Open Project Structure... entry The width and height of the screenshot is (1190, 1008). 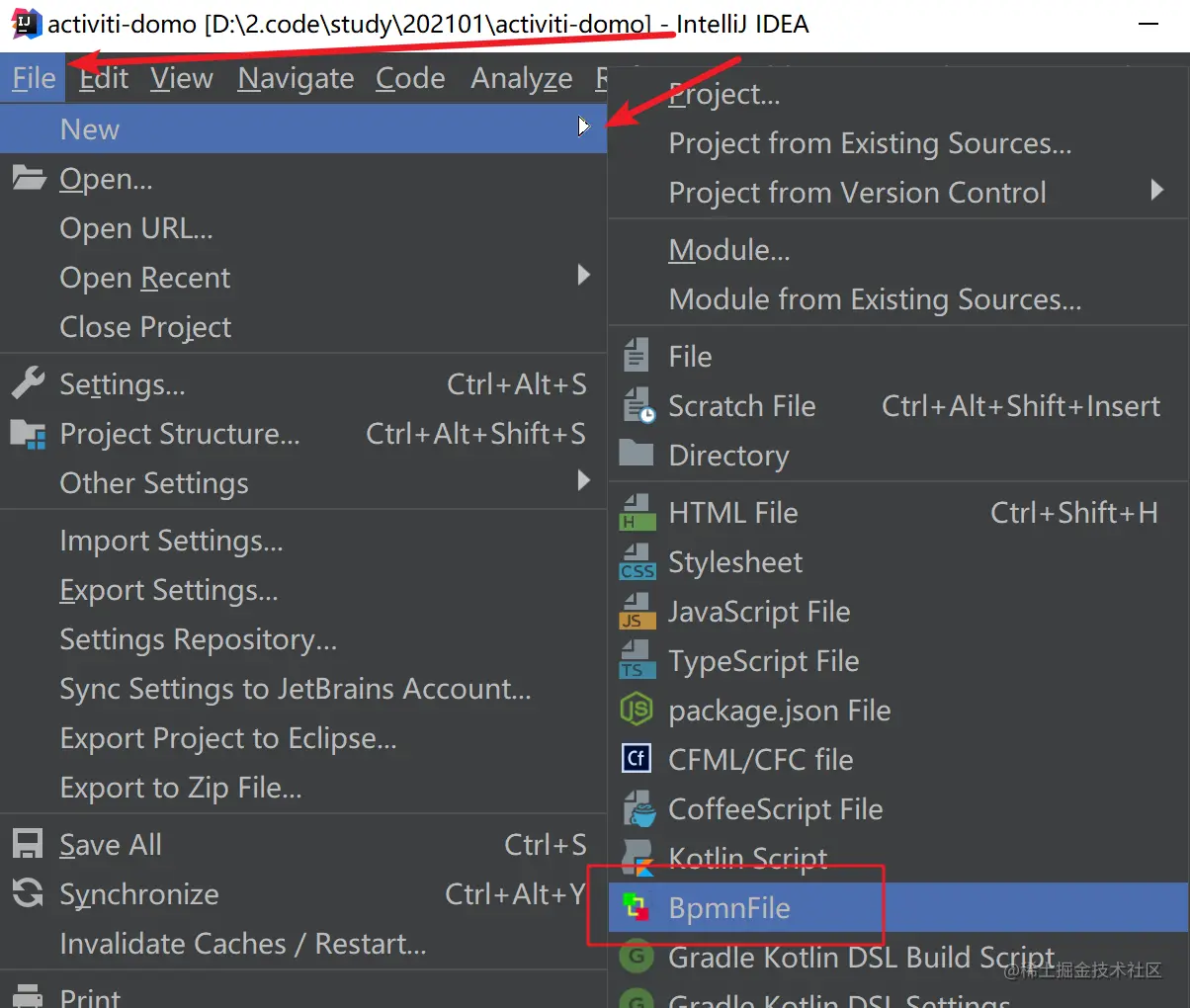[303, 434]
